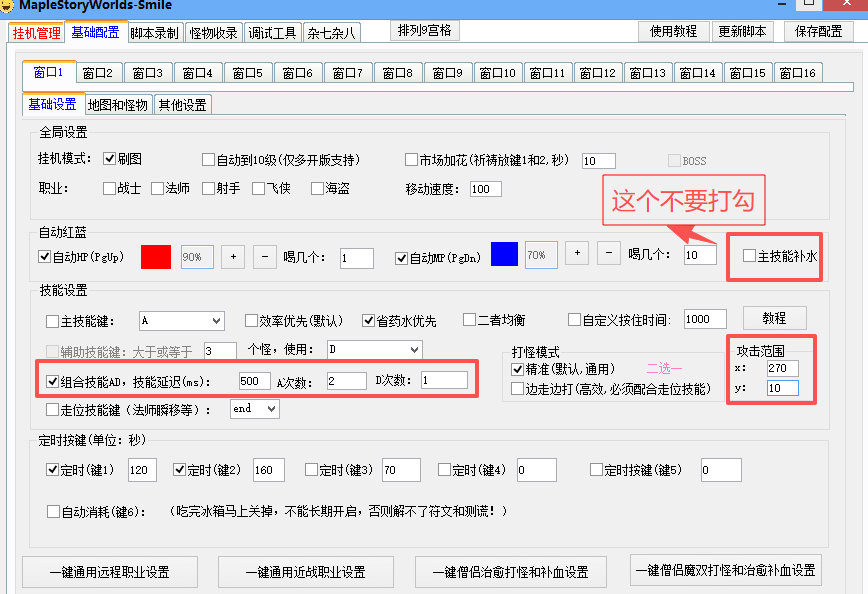Disable the 组合技能AD checkbox

pos(53,381)
